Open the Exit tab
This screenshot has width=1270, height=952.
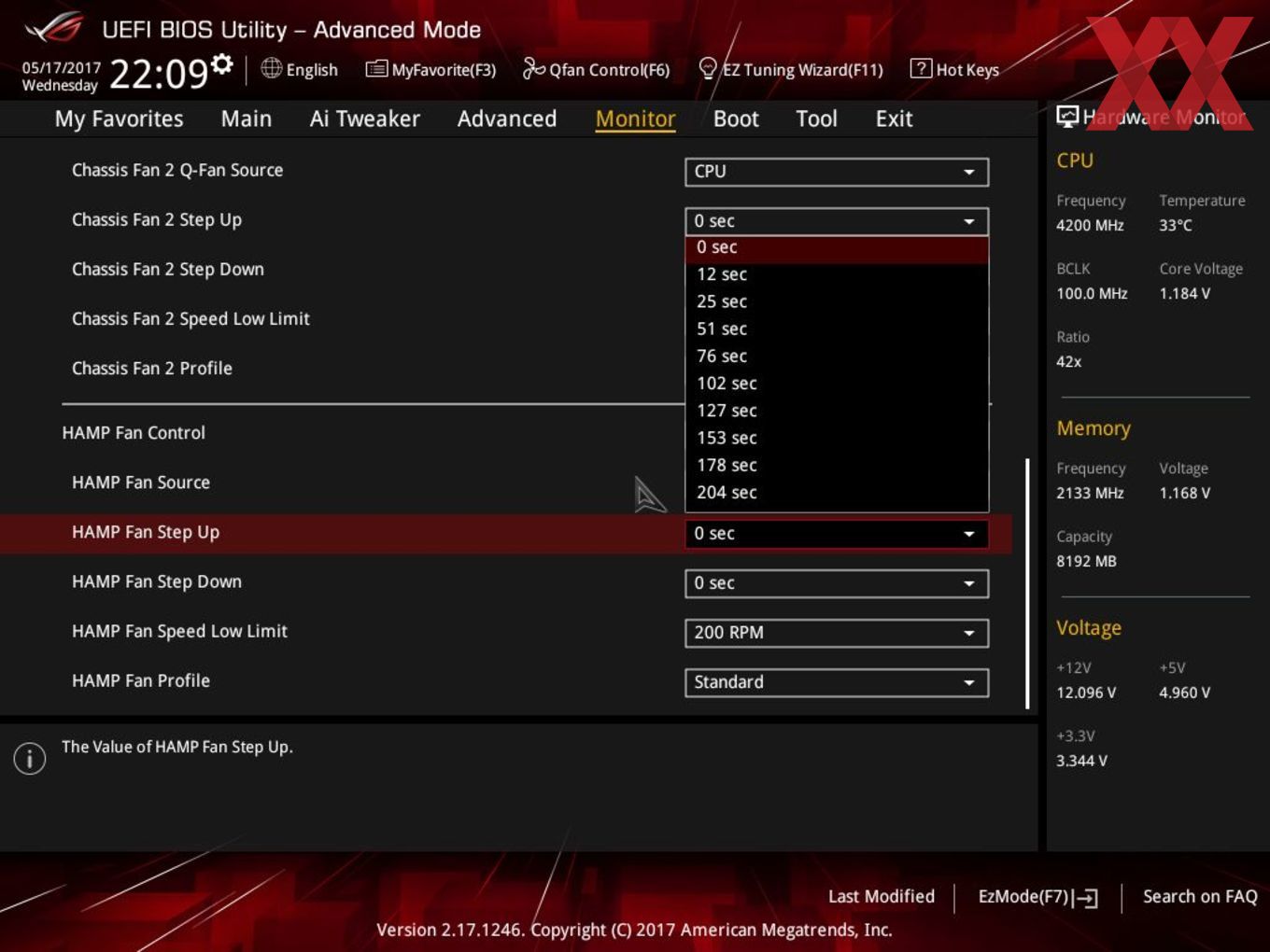[x=894, y=119]
